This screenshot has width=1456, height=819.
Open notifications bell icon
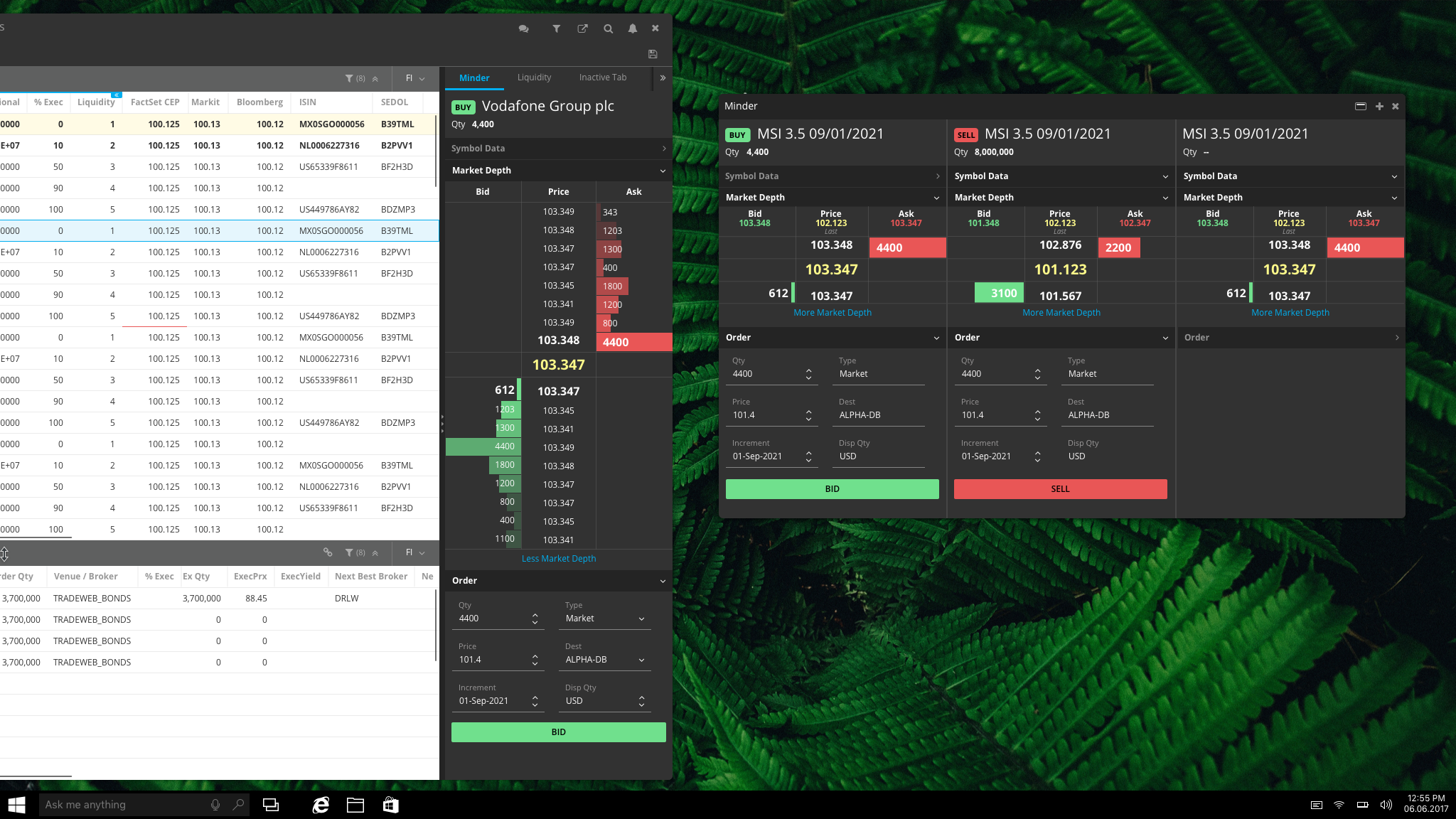[632, 28]
